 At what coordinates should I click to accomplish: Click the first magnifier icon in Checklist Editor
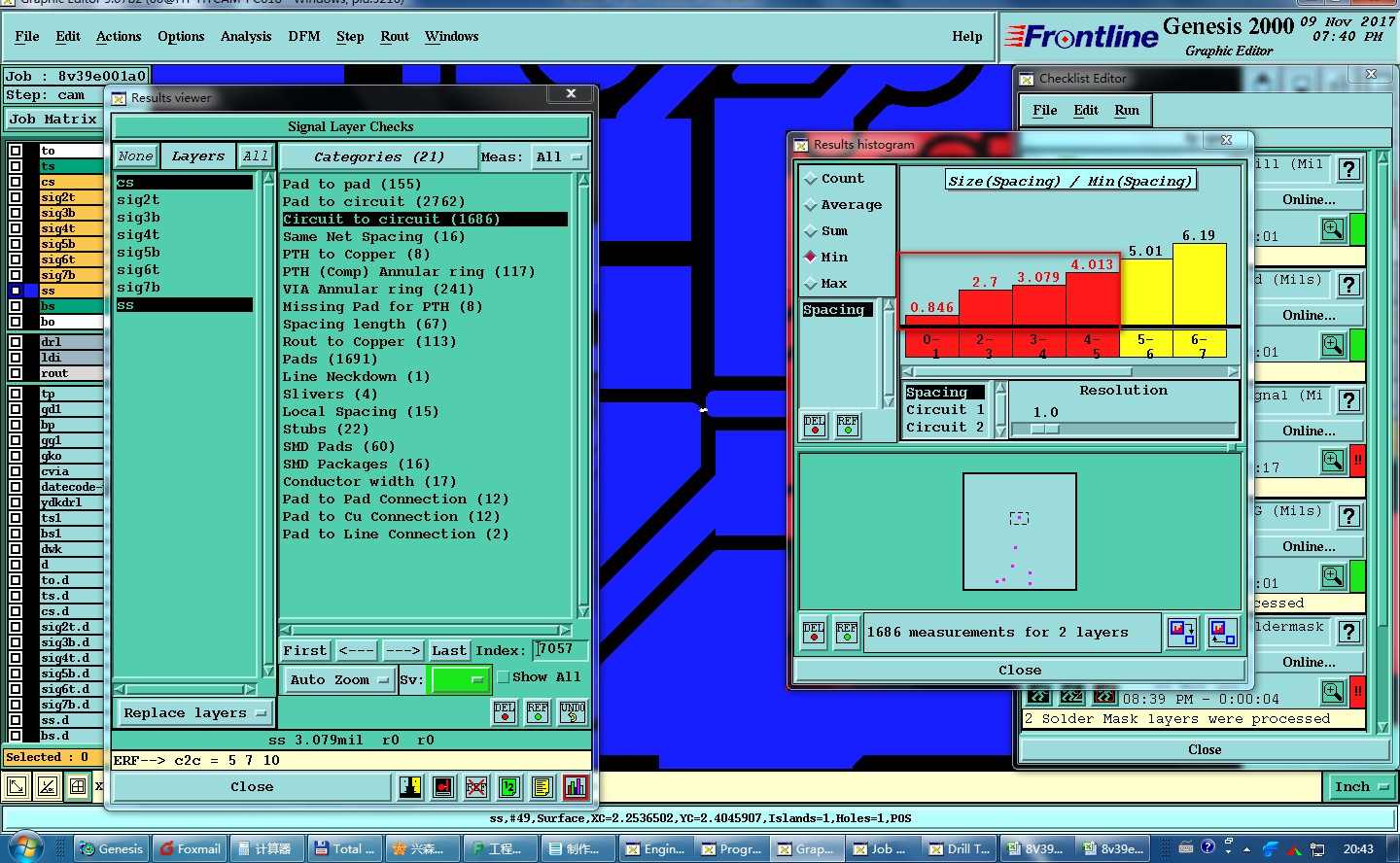coord(1333,229)
